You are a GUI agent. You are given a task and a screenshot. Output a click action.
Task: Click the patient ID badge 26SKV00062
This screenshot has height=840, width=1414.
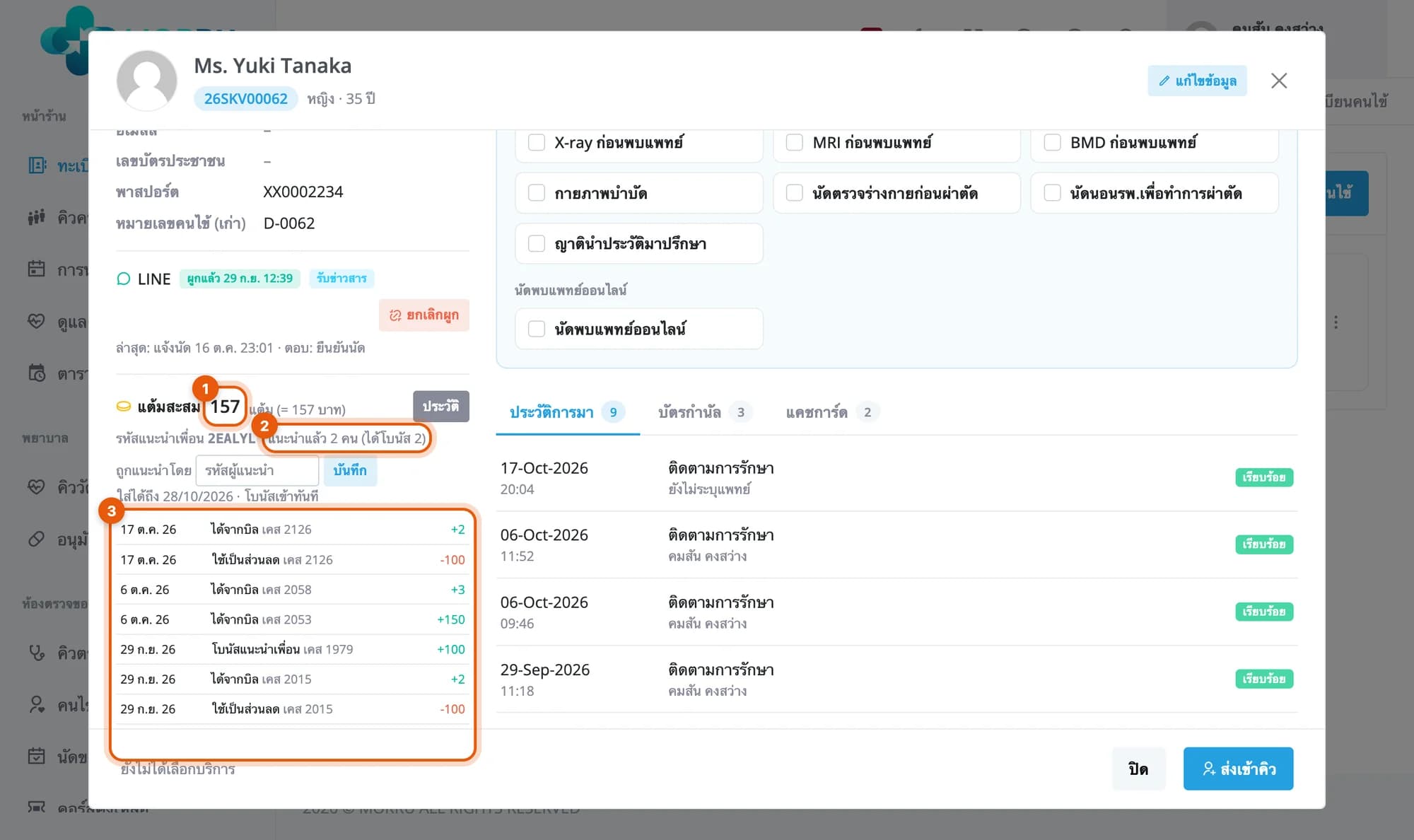[245, 99]
